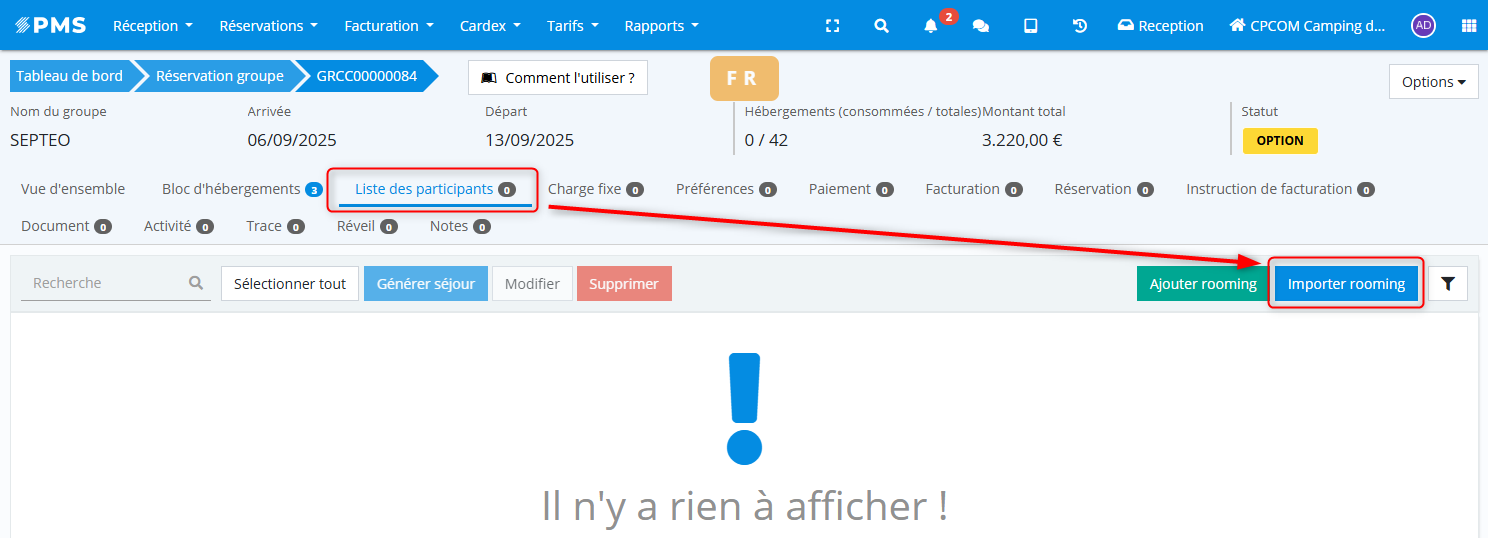Expand the Options dropdown button
1488x538 pixels.
(1433, 82)
